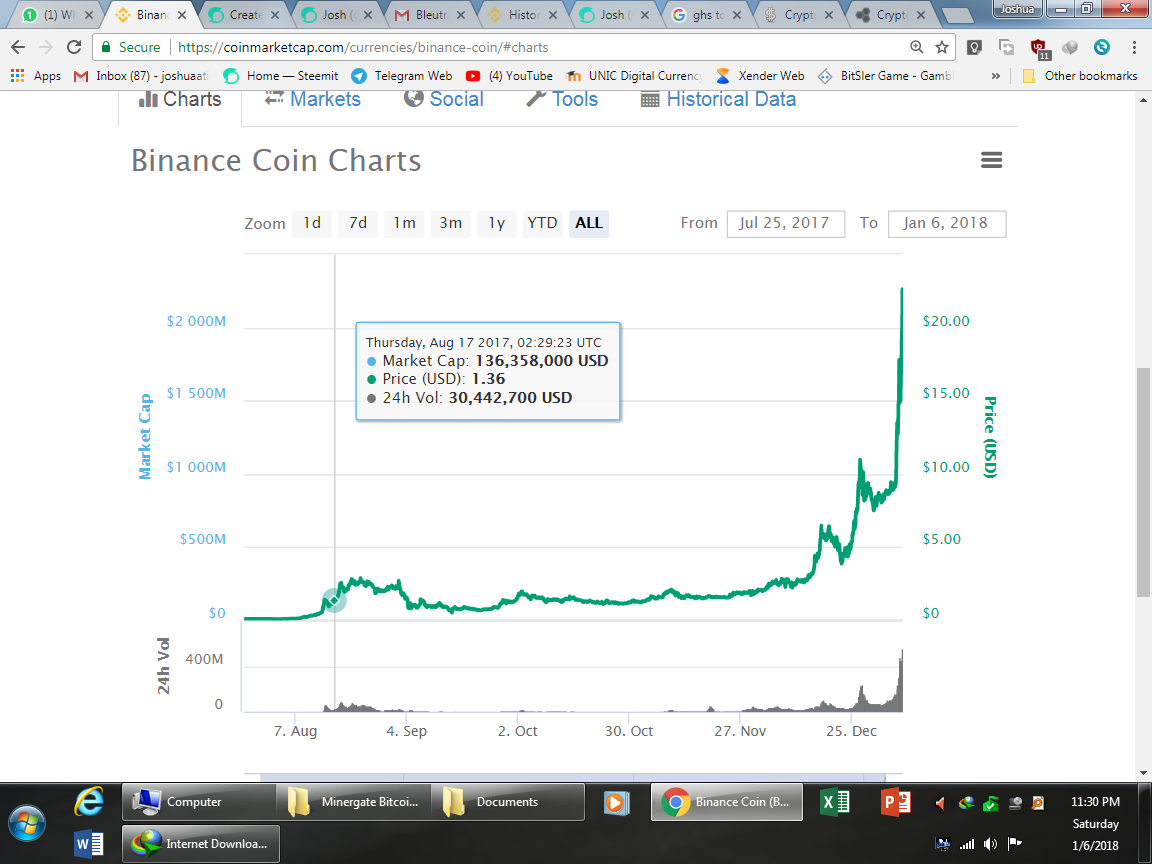Switch to the Markets tab
Screen dimensions: 1152x864
313,99
